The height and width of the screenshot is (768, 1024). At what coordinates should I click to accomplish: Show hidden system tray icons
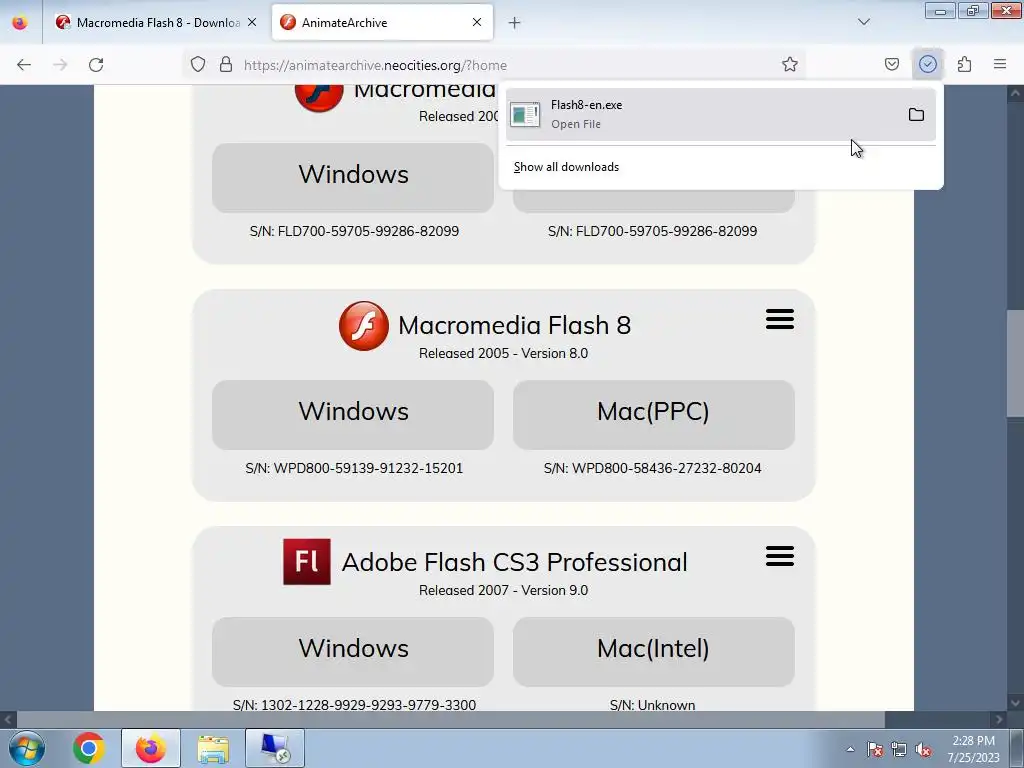[850, 749]
